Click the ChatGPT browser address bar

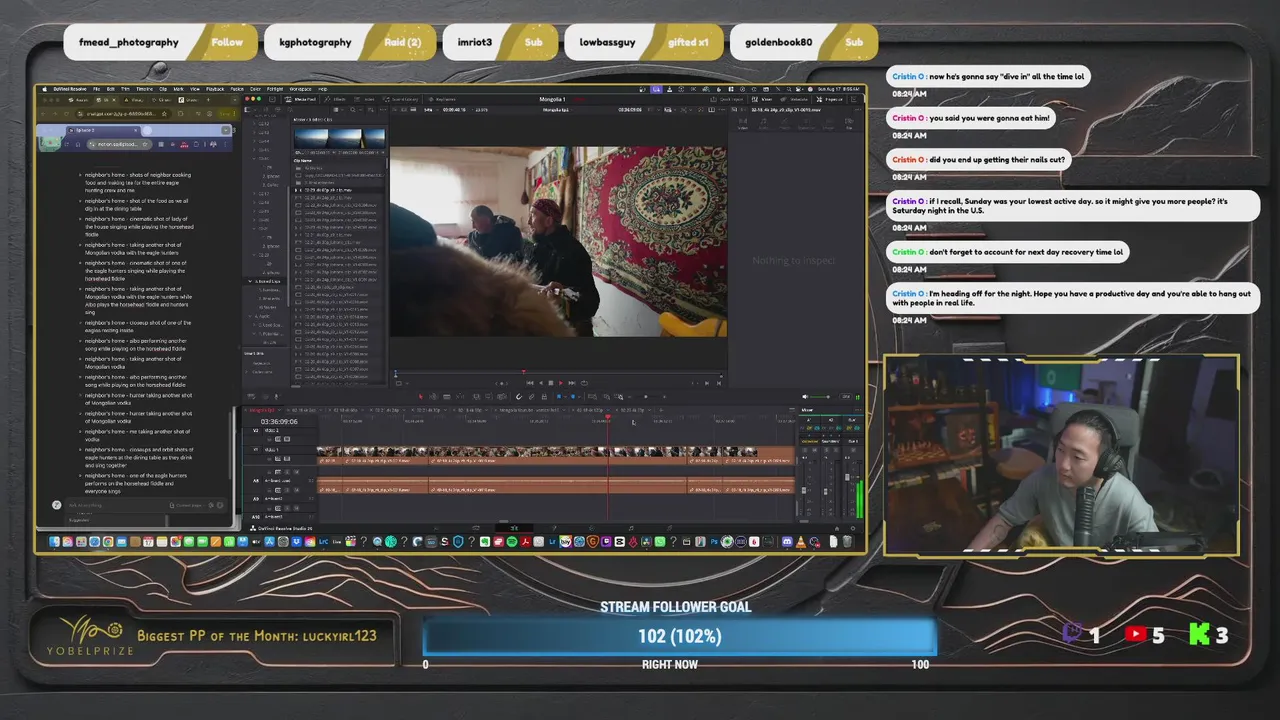click(x=123, y=114)
